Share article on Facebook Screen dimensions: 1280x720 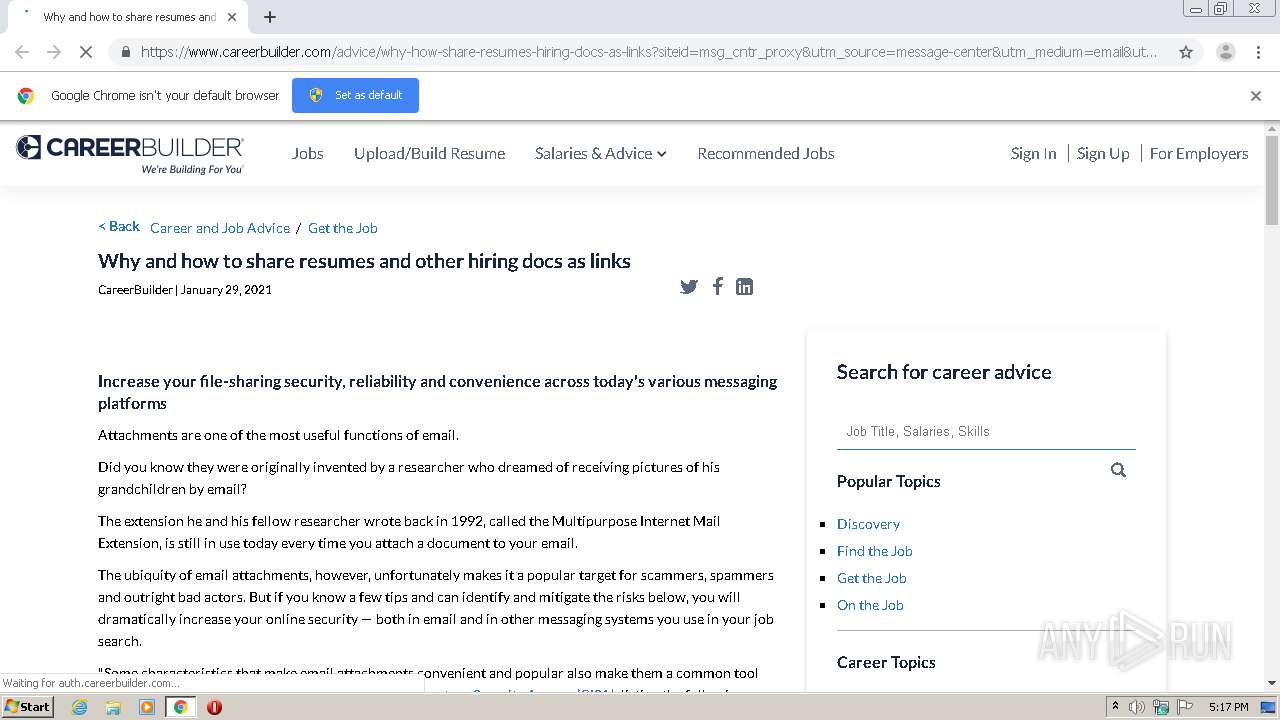coord(717,286)
